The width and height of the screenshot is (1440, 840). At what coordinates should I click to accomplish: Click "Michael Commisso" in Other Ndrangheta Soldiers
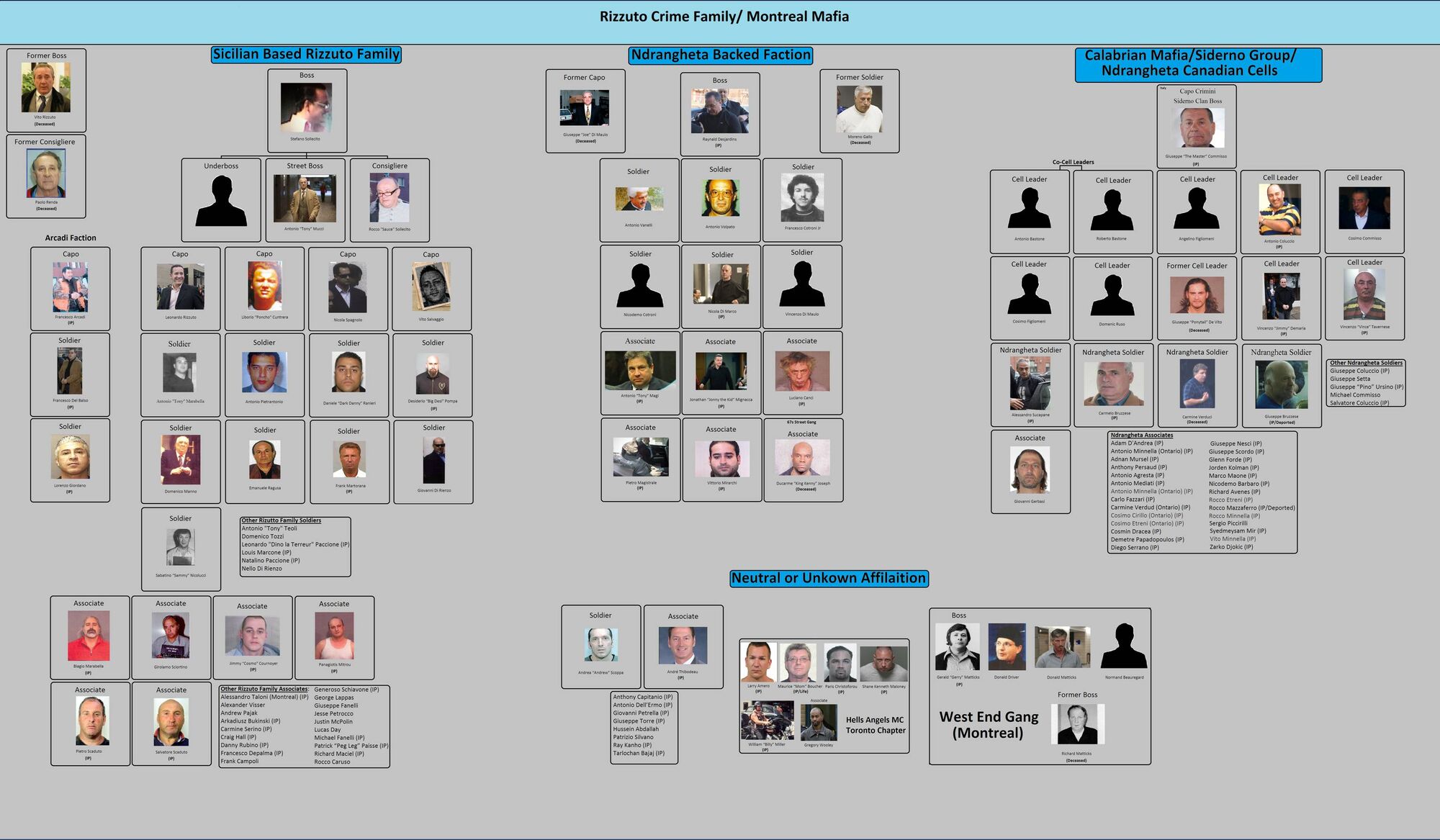1355,395
